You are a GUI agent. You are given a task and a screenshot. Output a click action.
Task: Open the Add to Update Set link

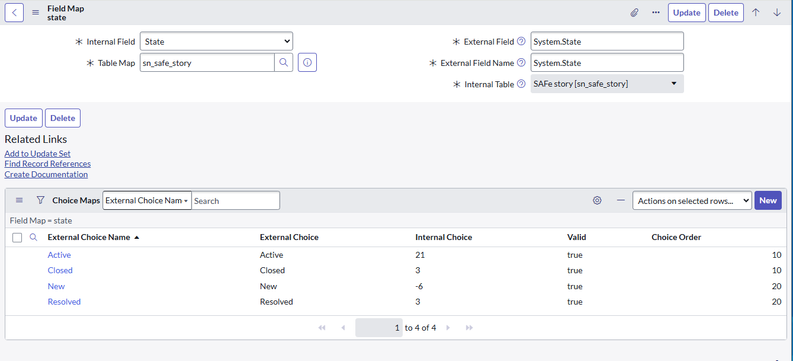click(x=37, y=153)
